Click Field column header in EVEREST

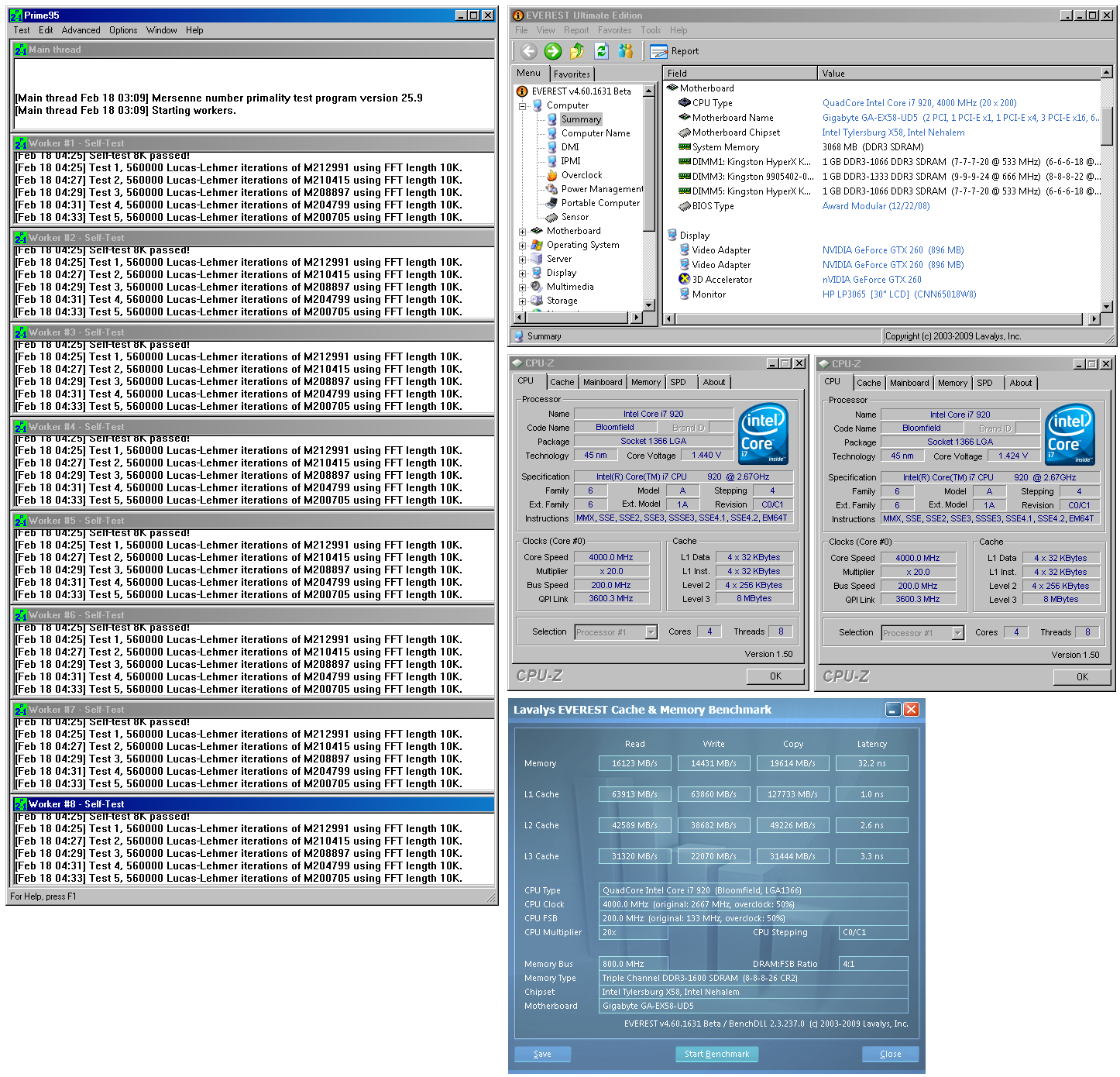740,74
